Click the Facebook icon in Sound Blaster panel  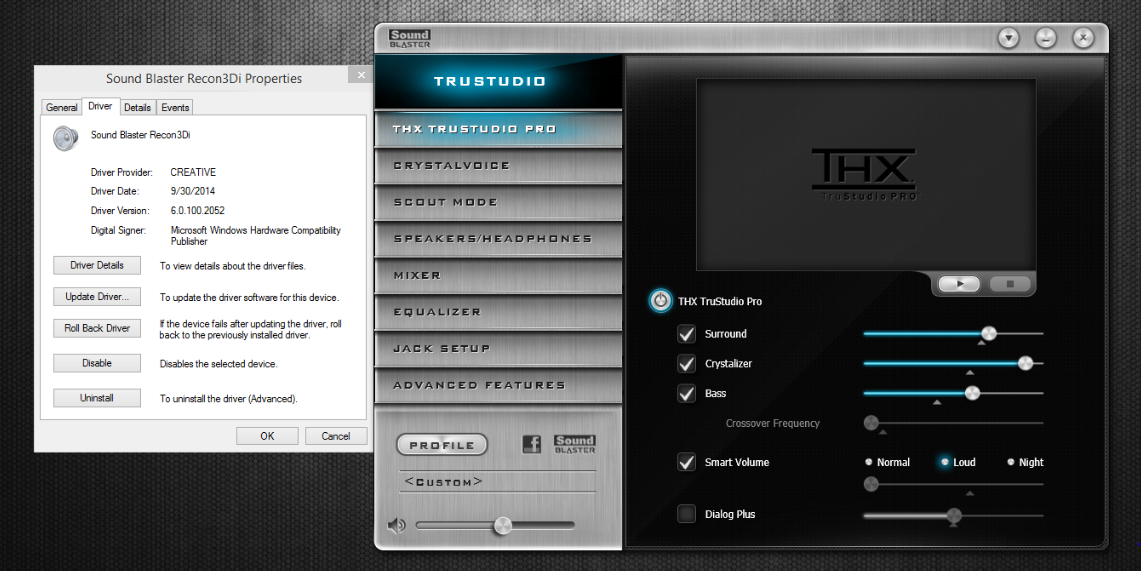coord(532,444)
